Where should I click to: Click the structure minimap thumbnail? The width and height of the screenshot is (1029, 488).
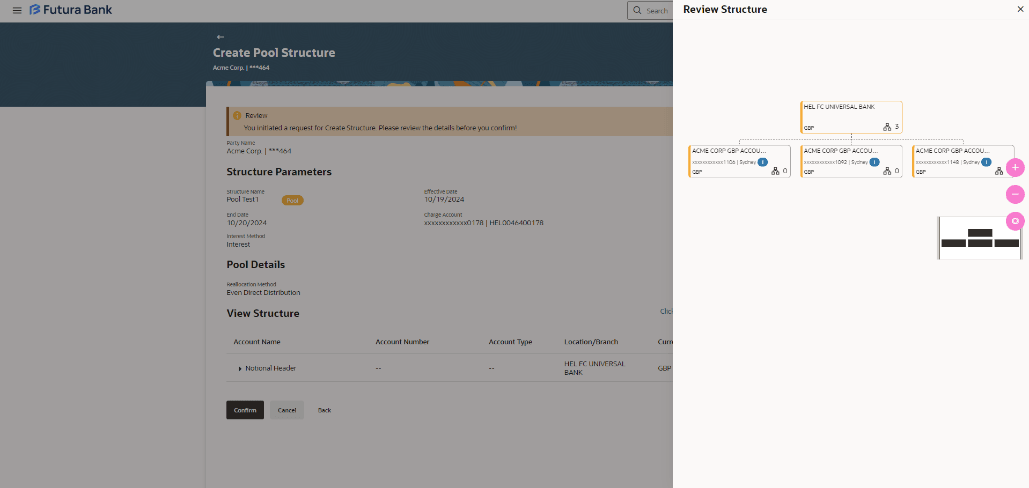click(x=979, y=238)
